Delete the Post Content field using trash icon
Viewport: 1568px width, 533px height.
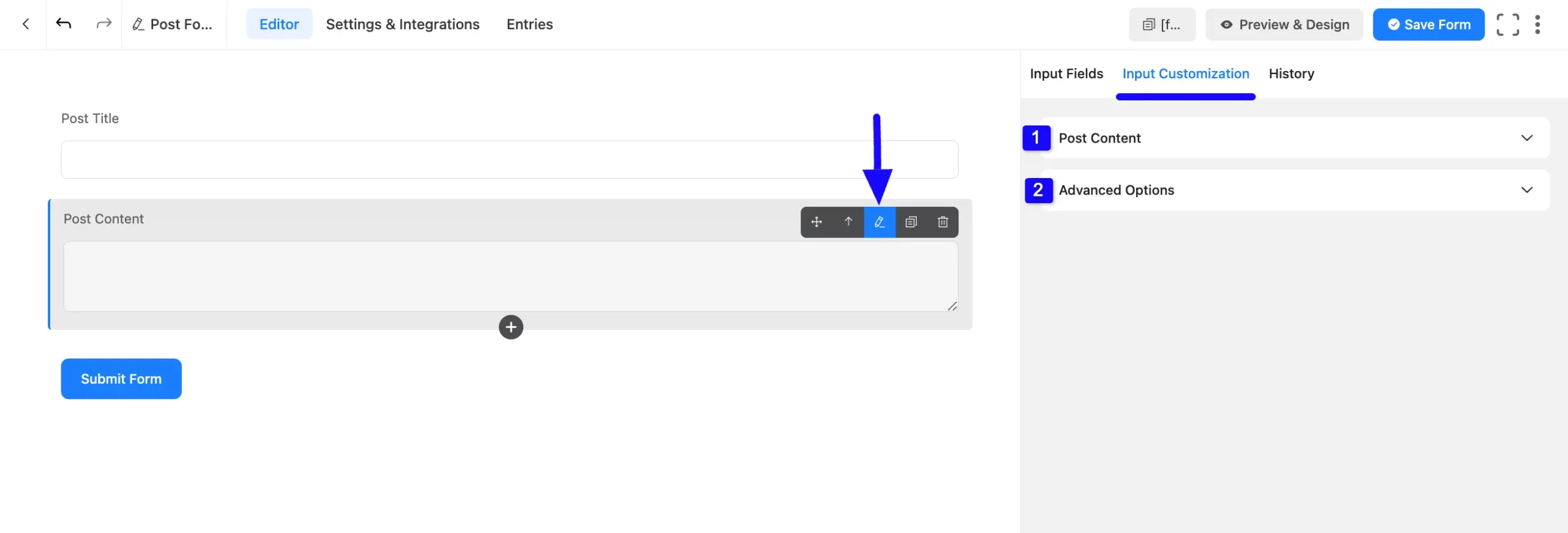[x=942, y=222]
